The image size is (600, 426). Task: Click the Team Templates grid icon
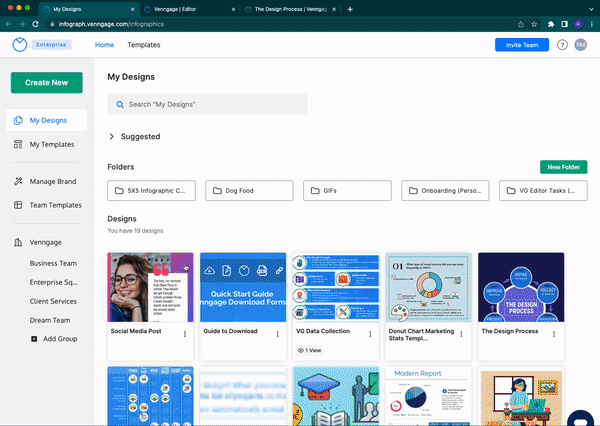18,205
